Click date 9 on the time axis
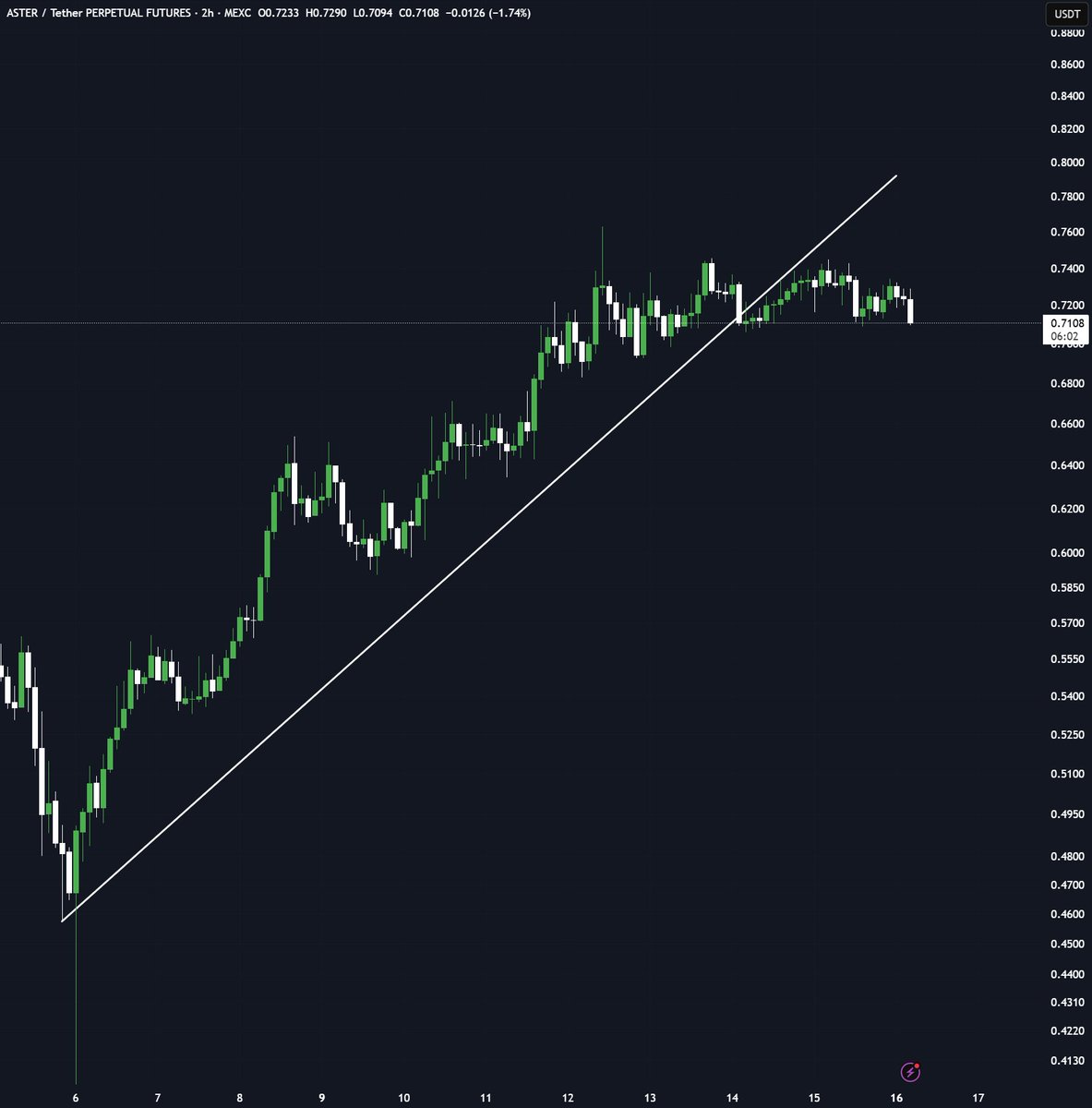This screenshot has height=1108, width=1092. 322,1098
